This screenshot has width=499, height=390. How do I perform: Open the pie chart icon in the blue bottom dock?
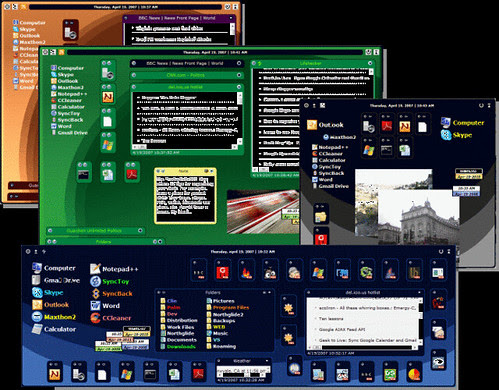click(x=414, y=374)
